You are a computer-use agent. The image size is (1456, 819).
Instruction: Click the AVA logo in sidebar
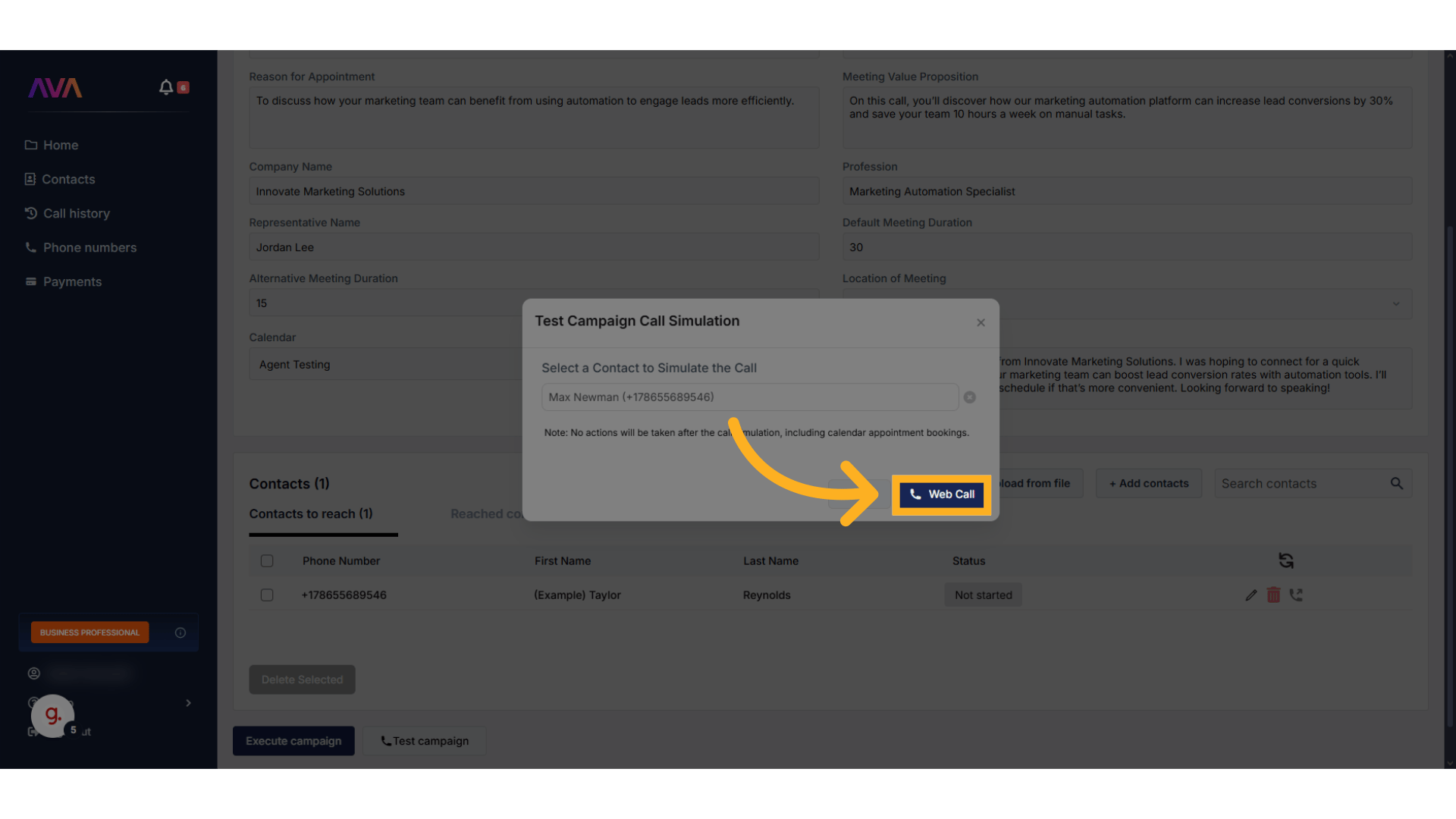click(55, 88)
